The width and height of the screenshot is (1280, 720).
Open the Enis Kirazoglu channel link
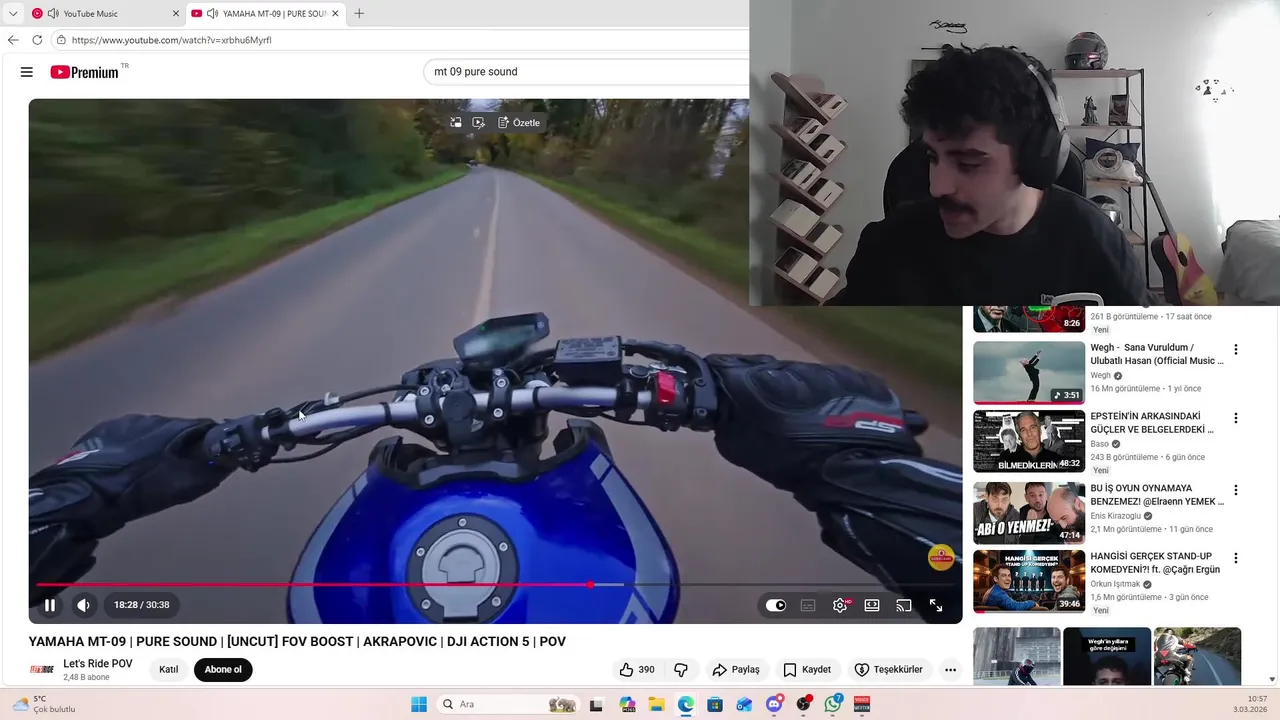(x=1115, y=516)
